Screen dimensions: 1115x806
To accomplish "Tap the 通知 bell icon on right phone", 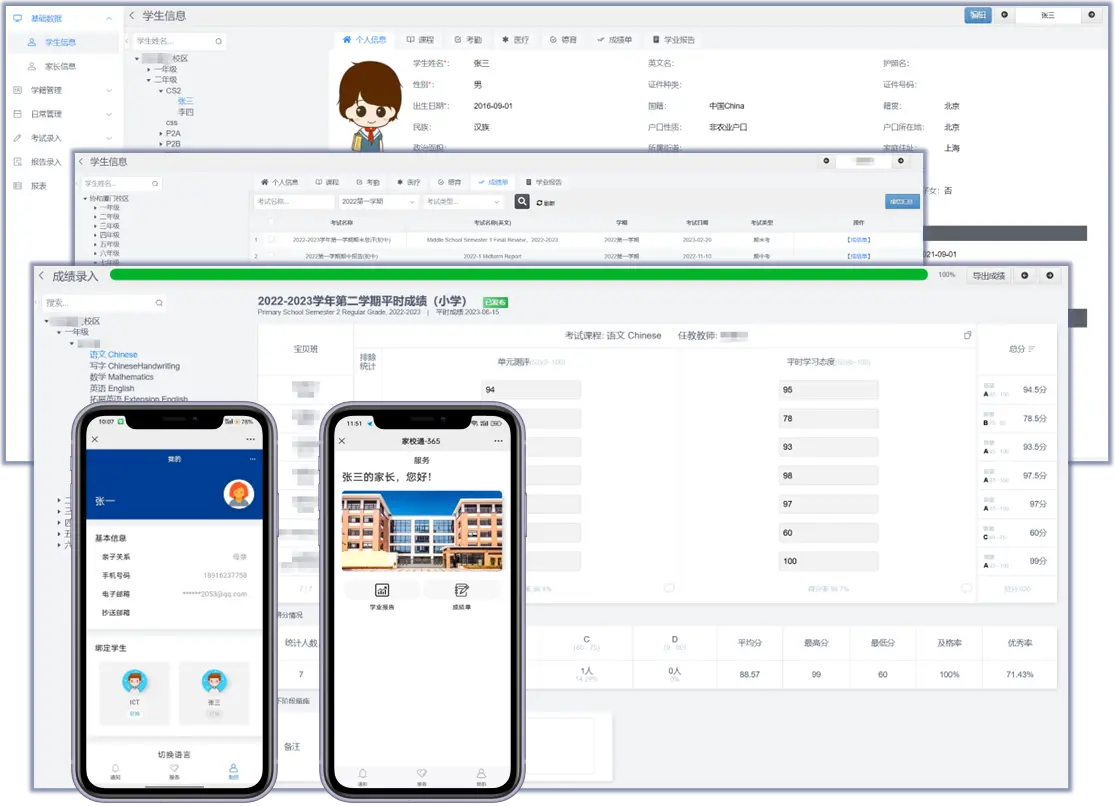I will [x=362, y=774].
